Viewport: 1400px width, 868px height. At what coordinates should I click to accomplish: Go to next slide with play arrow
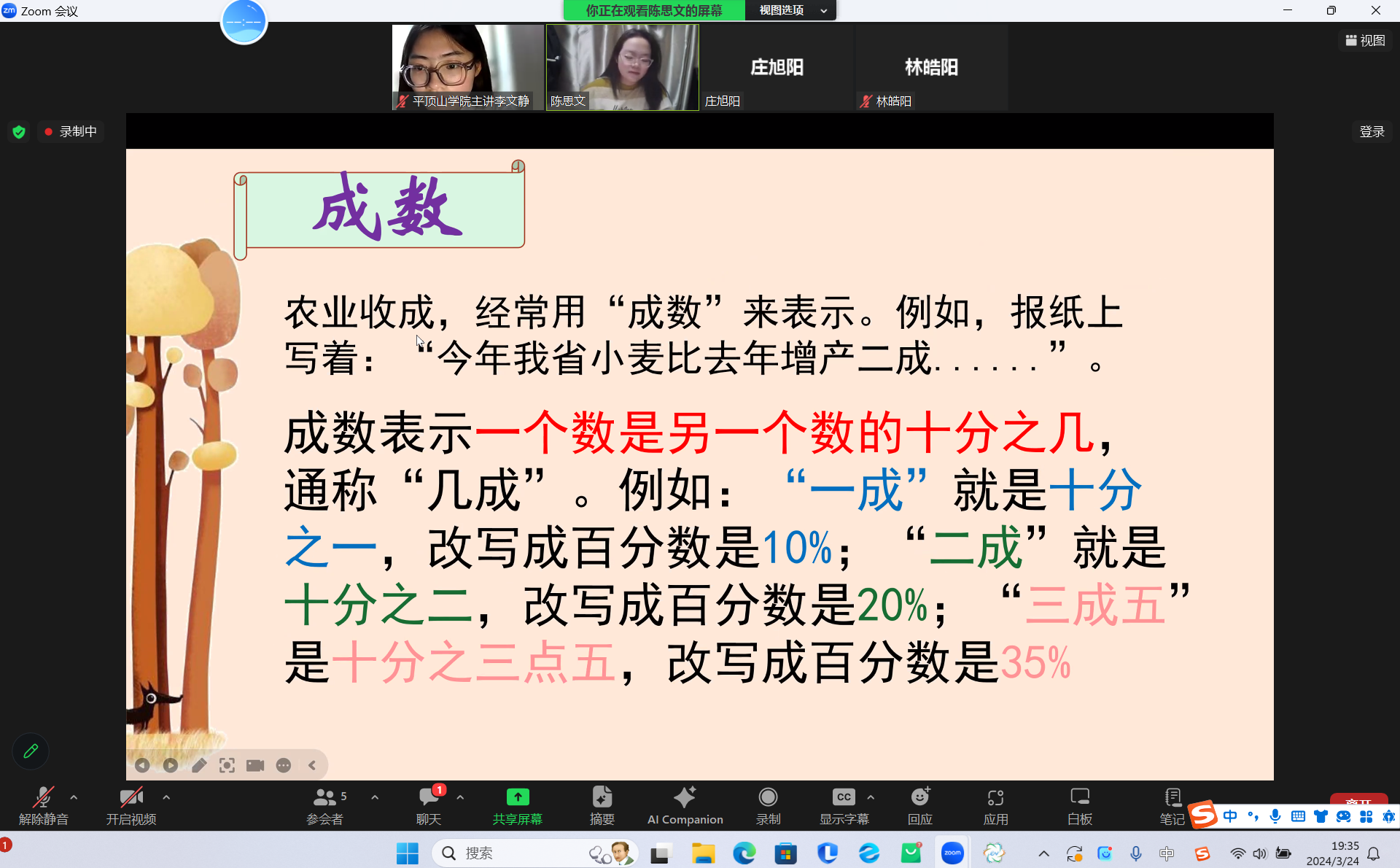[171, 765]
